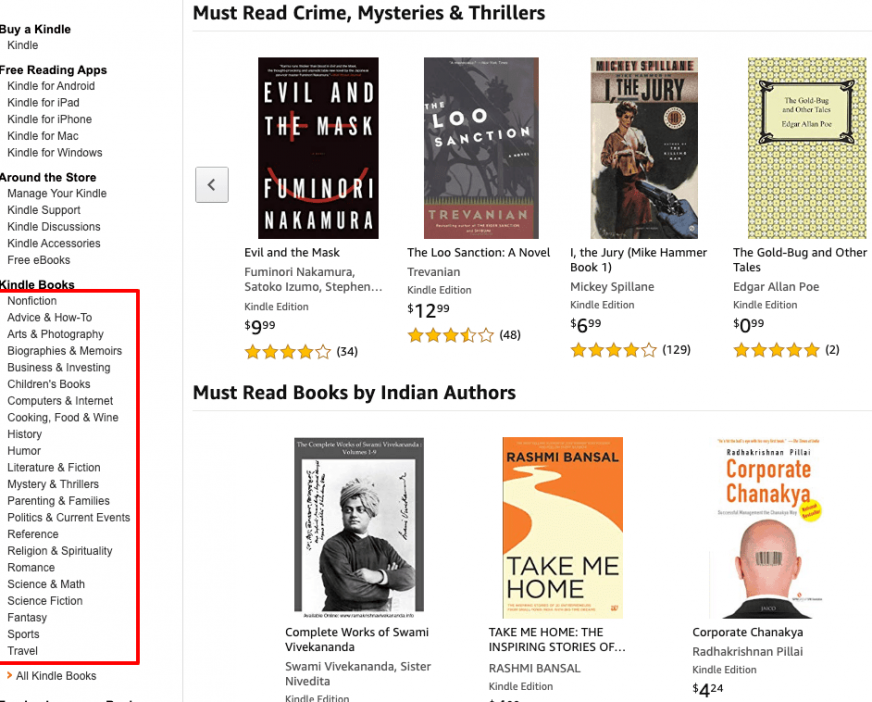This screenshot has width=872, height=702.
Task: Select Kindle for Android app link
Action: [51, 86]
